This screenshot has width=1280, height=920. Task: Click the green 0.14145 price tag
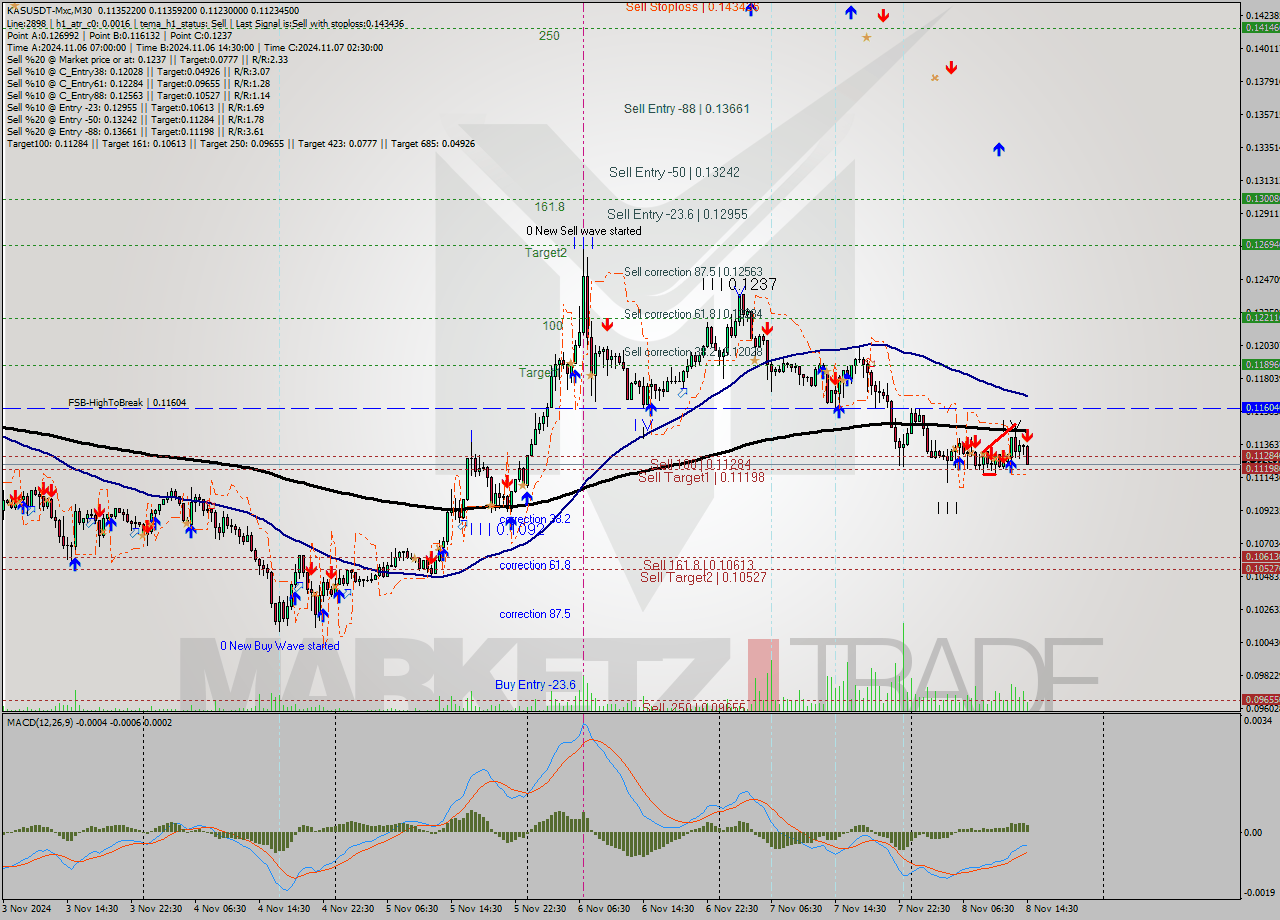click(1260, 28)
